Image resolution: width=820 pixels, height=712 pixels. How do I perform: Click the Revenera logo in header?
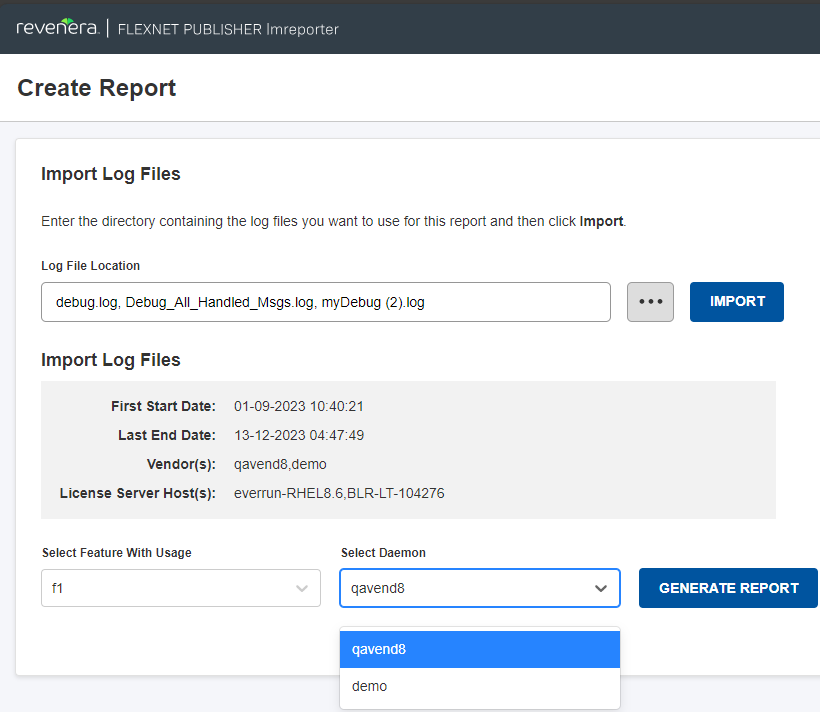pyautogui.click(x=58, y=28)
